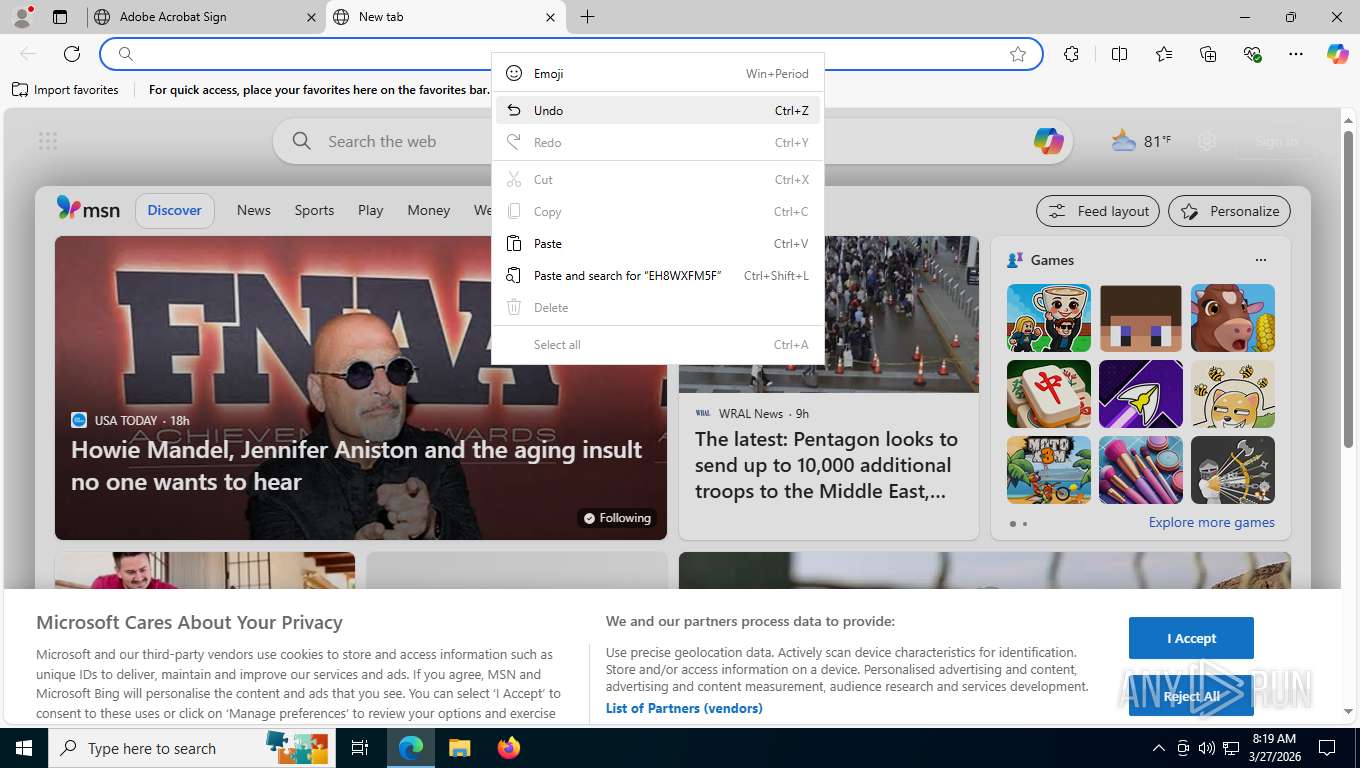
Task: Open the Collections icon in toolbar
Action: click(1208, 54)
